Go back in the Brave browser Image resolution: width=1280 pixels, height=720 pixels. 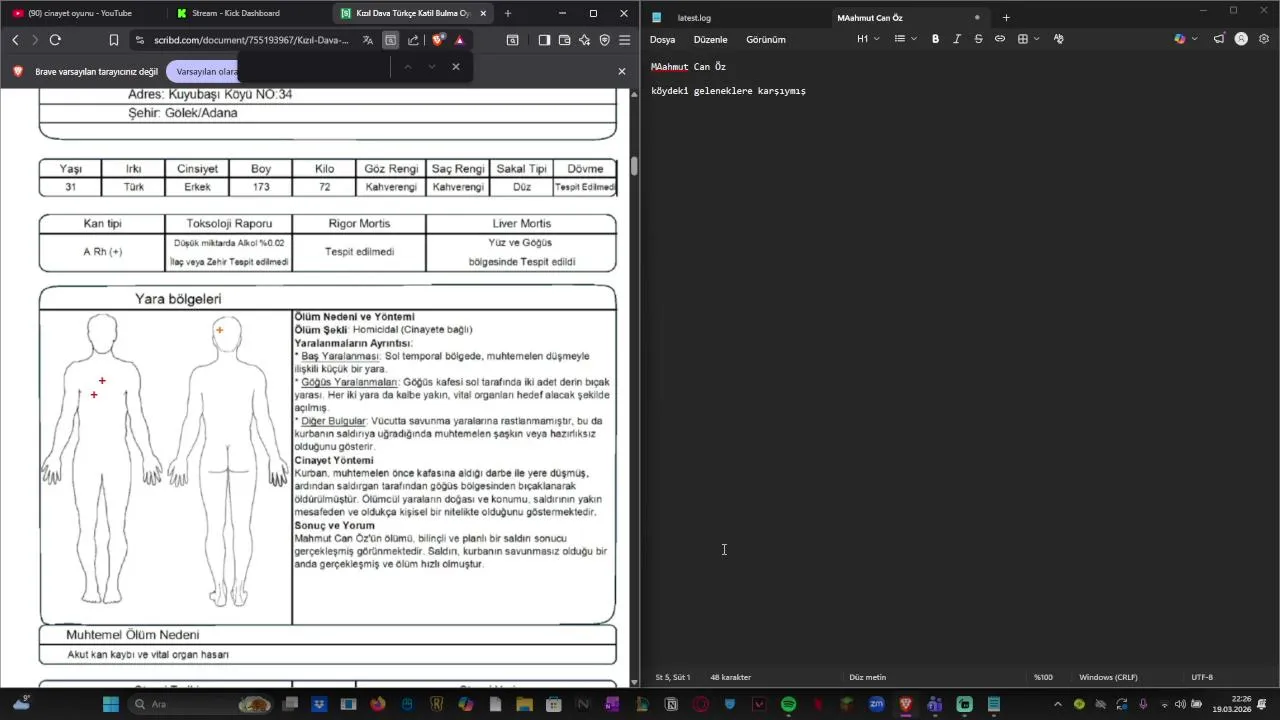[15, 40]
